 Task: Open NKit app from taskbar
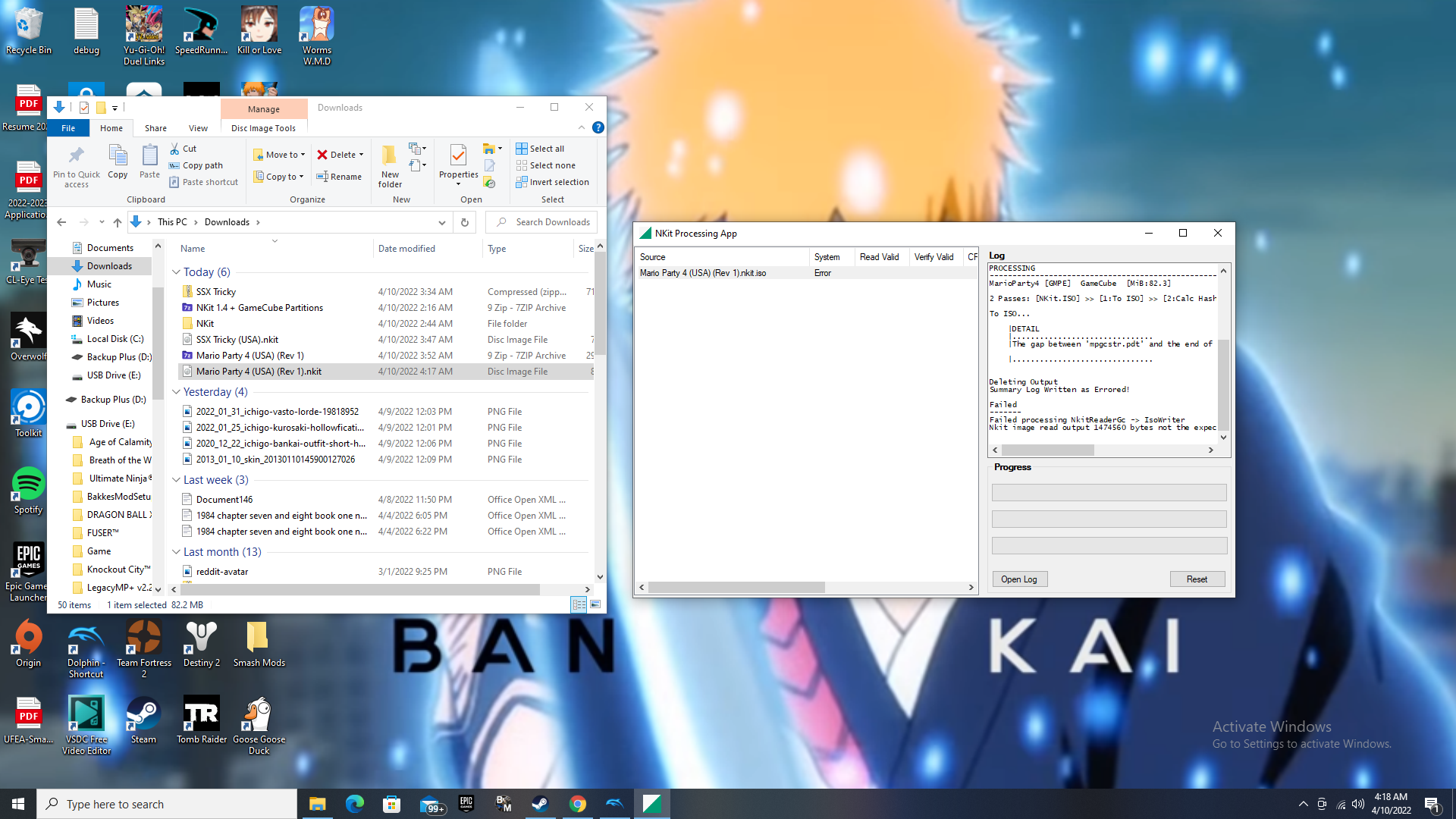coord(652,804)
